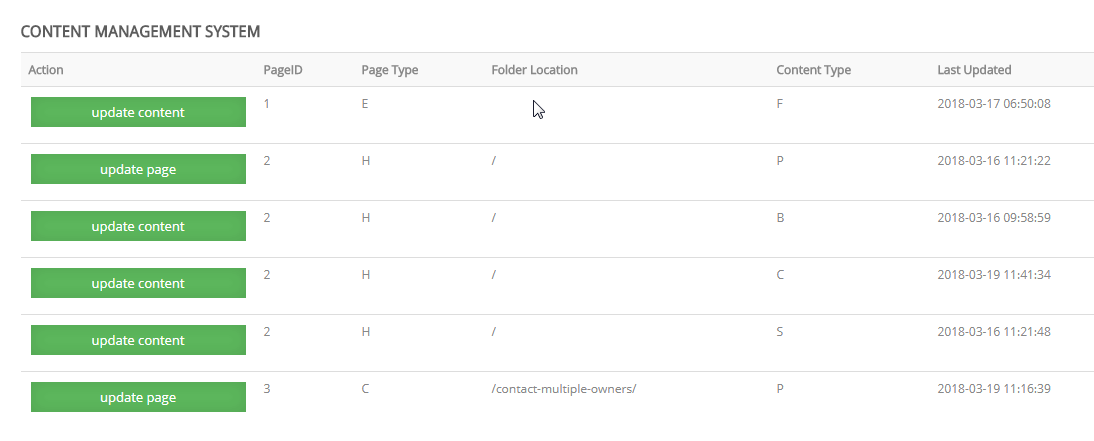The width and height of the screenshot is (1094, 441).
Task: Click PageID 3 cell value
Action: [267, 389]
